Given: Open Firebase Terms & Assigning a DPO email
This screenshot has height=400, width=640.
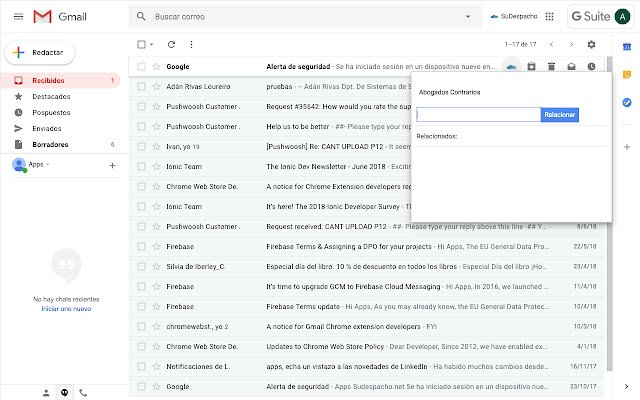Looking at the screenshot, I should (x=366, y=246).
